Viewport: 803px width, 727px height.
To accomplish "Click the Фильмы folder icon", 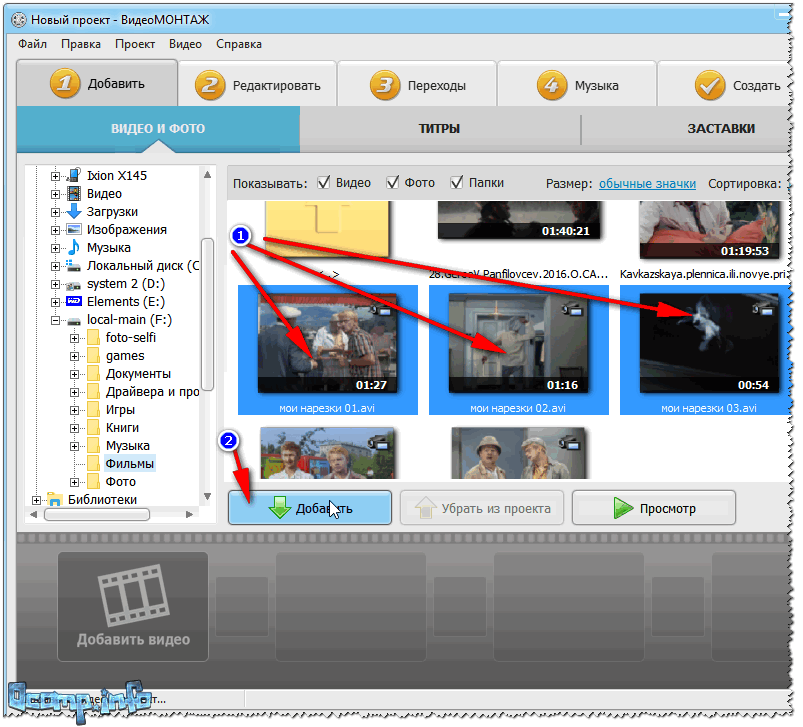I will [93, 463].
